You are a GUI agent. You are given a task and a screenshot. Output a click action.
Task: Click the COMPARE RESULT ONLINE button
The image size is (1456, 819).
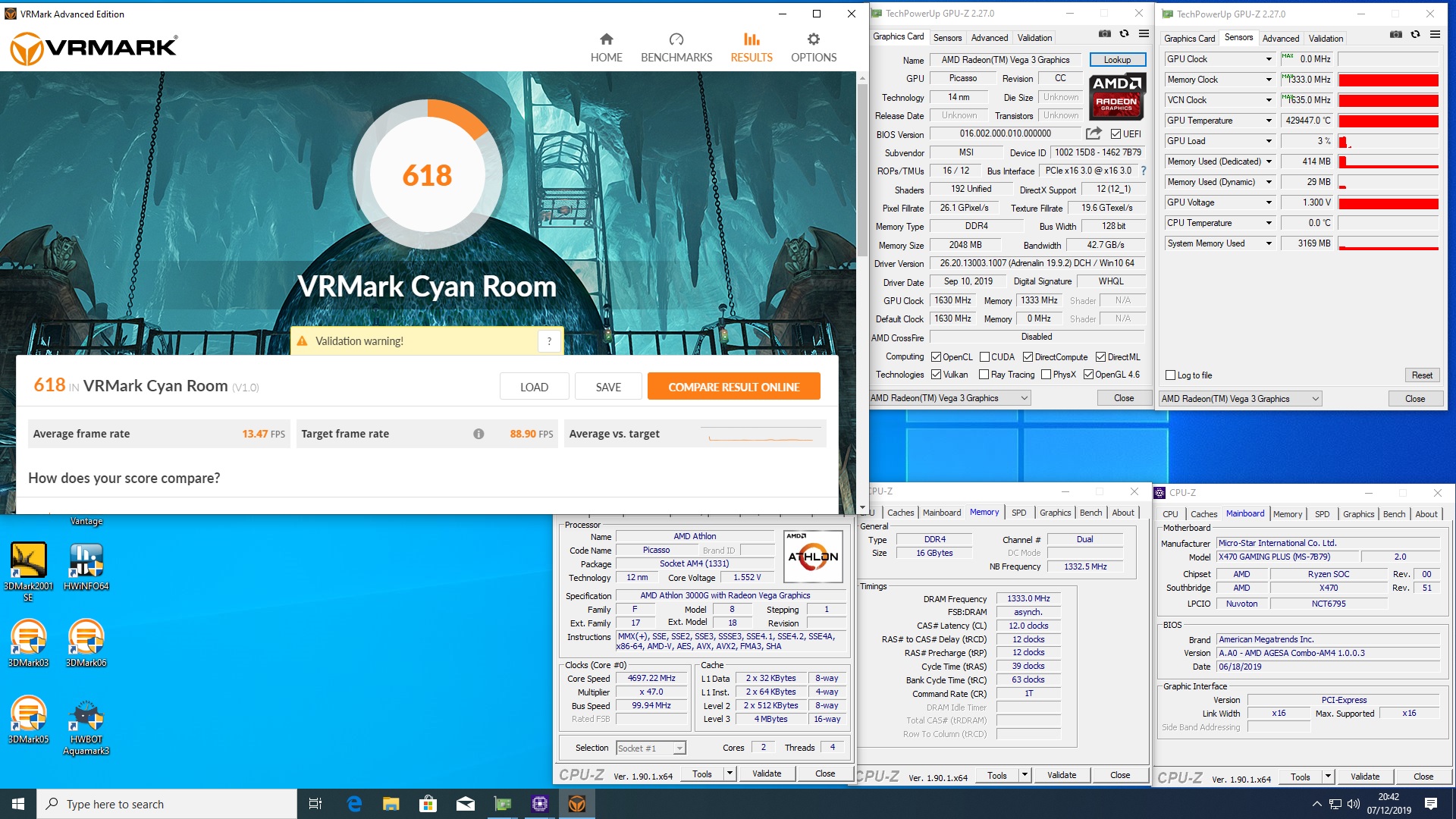pos(733,387)
